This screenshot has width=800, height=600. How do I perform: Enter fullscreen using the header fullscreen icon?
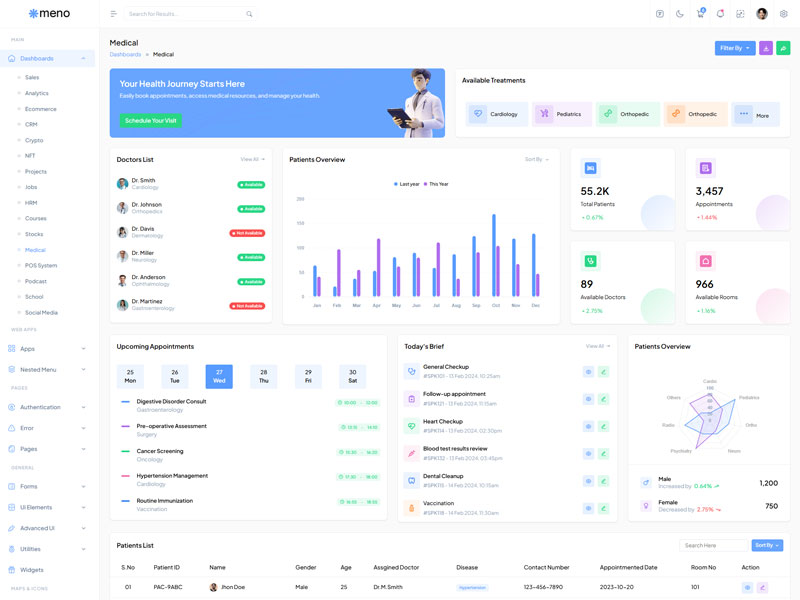(x=740, y=14)
